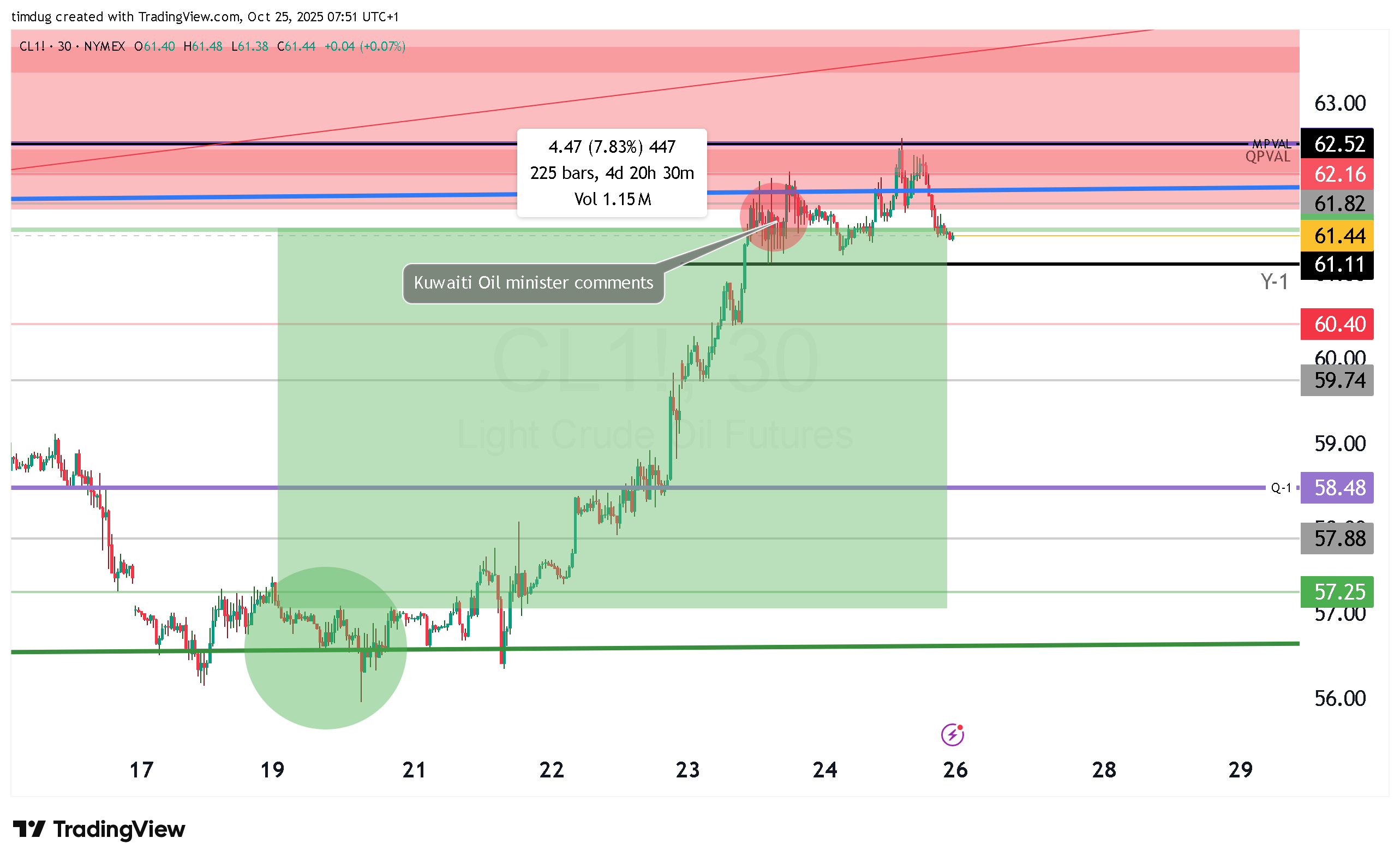Click the purple lightning event icon
The height and width of the screenshot is (862, 1400).
click(952, 734)
